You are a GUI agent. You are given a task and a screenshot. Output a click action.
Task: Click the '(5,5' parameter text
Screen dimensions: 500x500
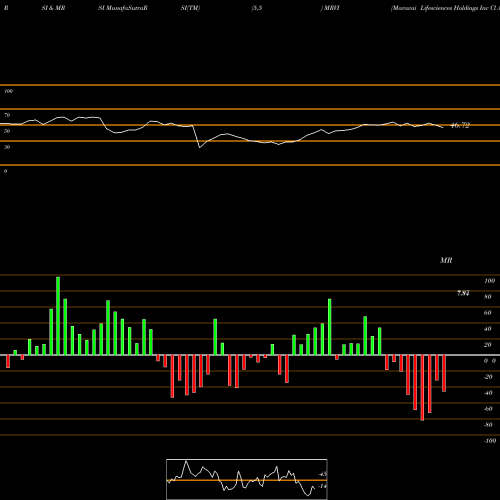pos(257,8)
